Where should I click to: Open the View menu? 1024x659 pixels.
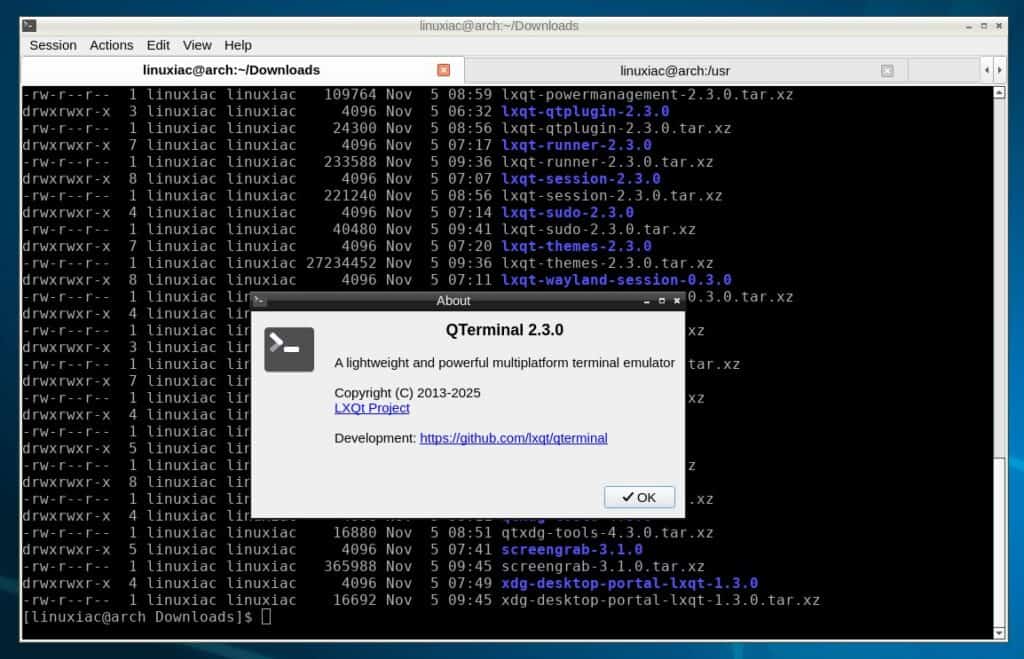[197, 45]
